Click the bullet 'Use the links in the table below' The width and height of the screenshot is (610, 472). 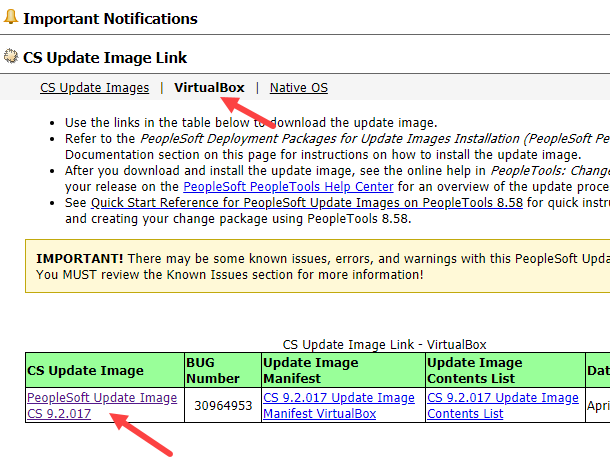click(x=251, y=123)
